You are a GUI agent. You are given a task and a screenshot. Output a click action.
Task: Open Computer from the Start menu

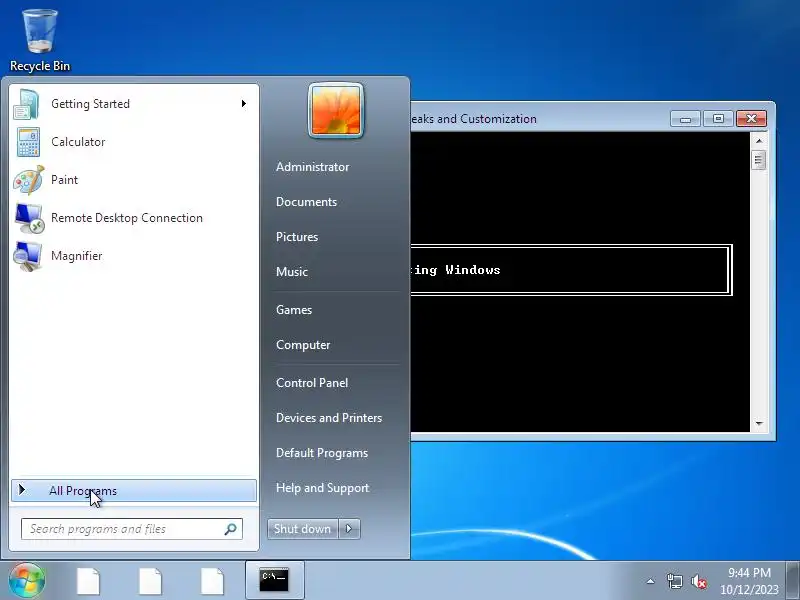pyautogui.click(x=303, y=345)
